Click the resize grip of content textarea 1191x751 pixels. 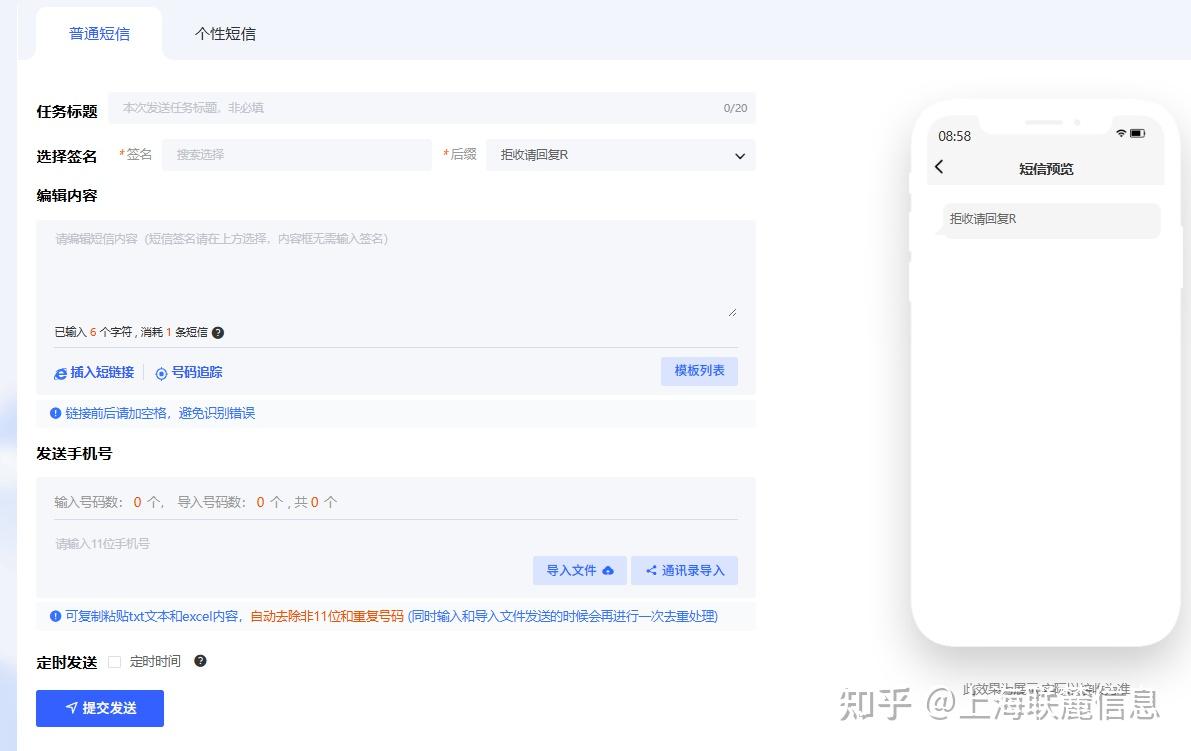click(x=732, y=312)
